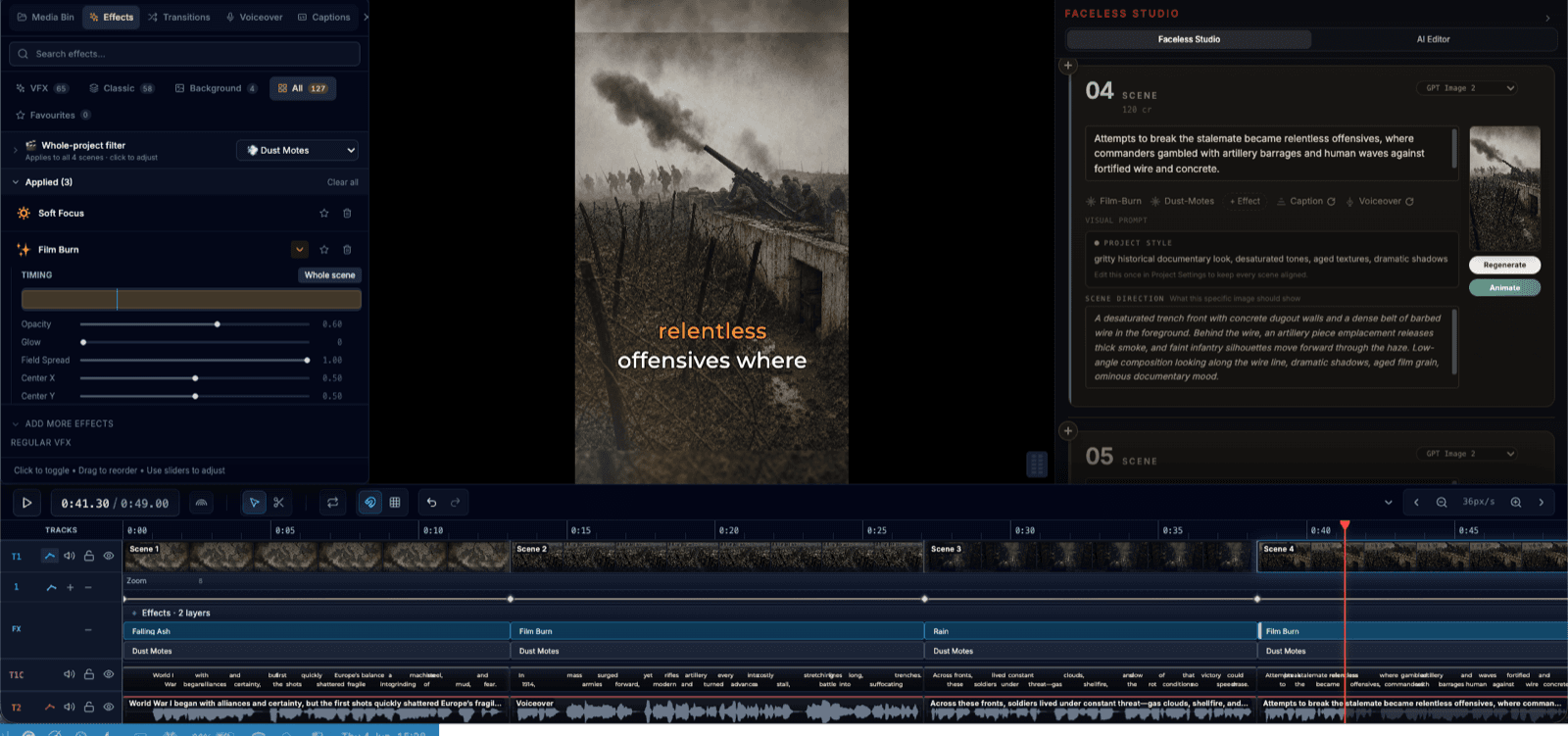Show more tabs arrow after Captions
1568x736 pixels.
pyautogui.click(x=366, y=17)
